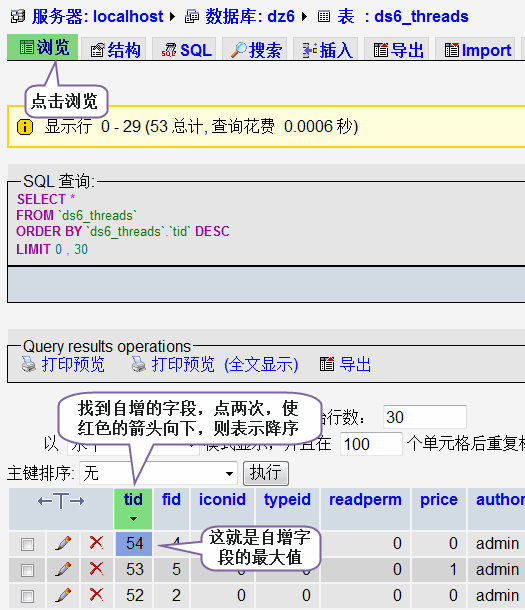Click the edit pencil for row tid 53
The height and width of the screenshot is (610, 525).
[63, 569]
